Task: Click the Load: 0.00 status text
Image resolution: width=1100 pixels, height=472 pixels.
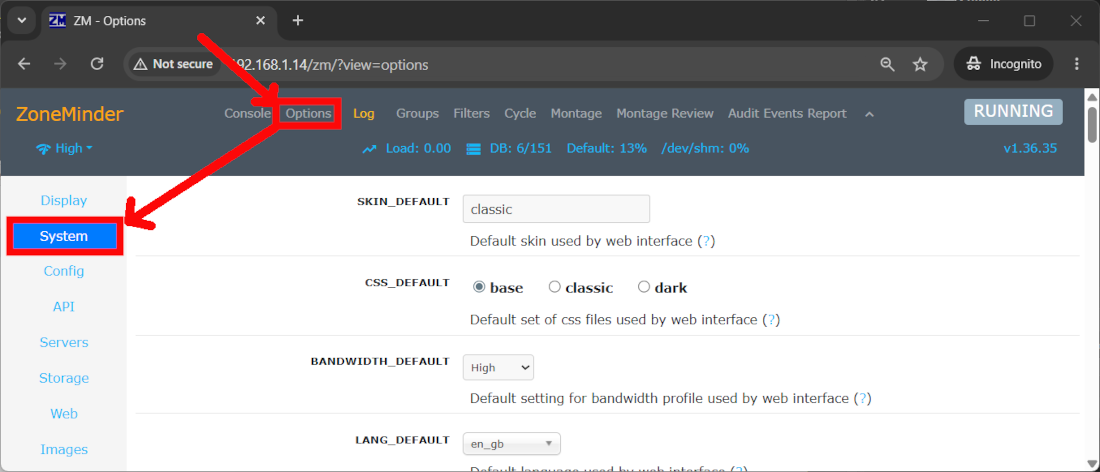Action: tap(418, 149)
